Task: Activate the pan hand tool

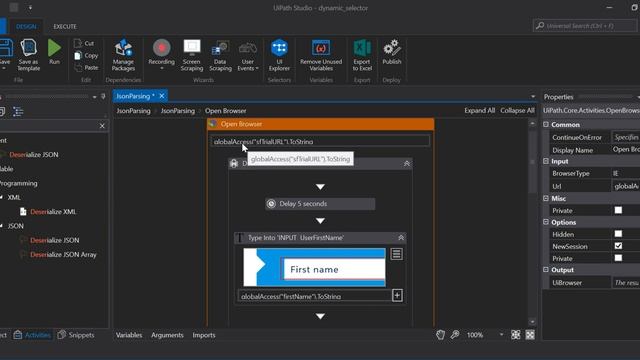Action: (440, 335)
